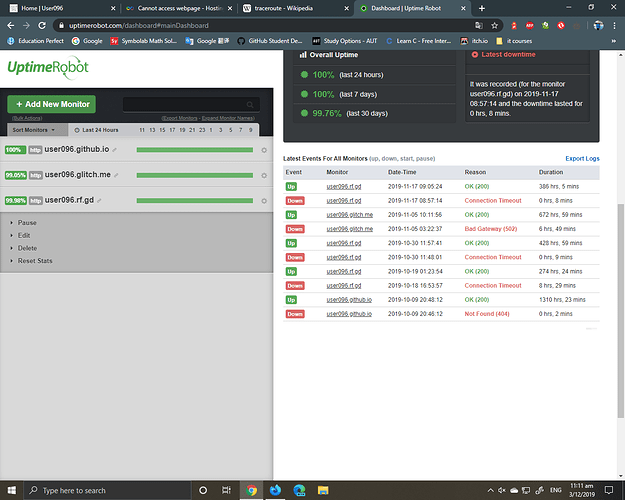Click the Add New Monitor button

[x=51, y=104]
